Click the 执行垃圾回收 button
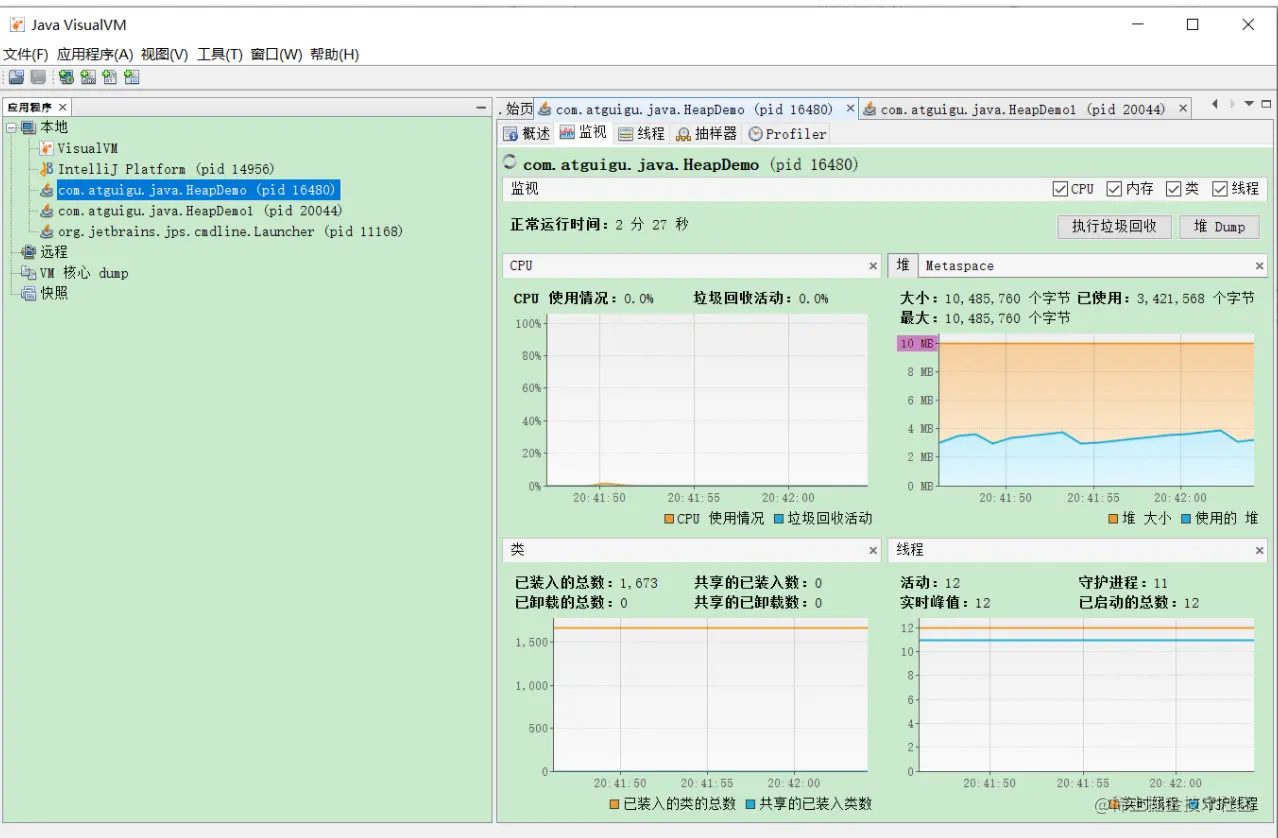The image size is (1278, 838). 1114,226
